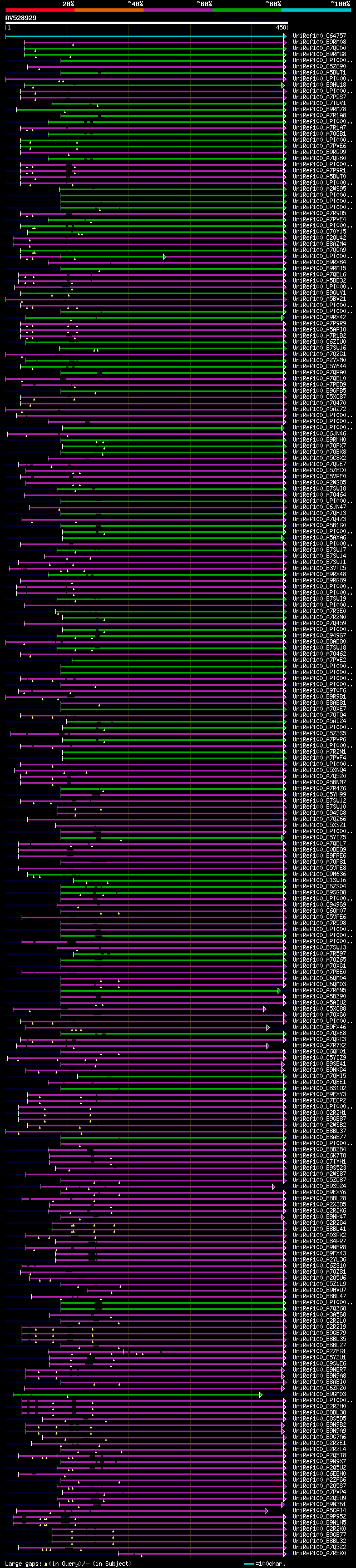
Task: Open hit UniRef100_C5Z890
Action: [x=319, y=66]
